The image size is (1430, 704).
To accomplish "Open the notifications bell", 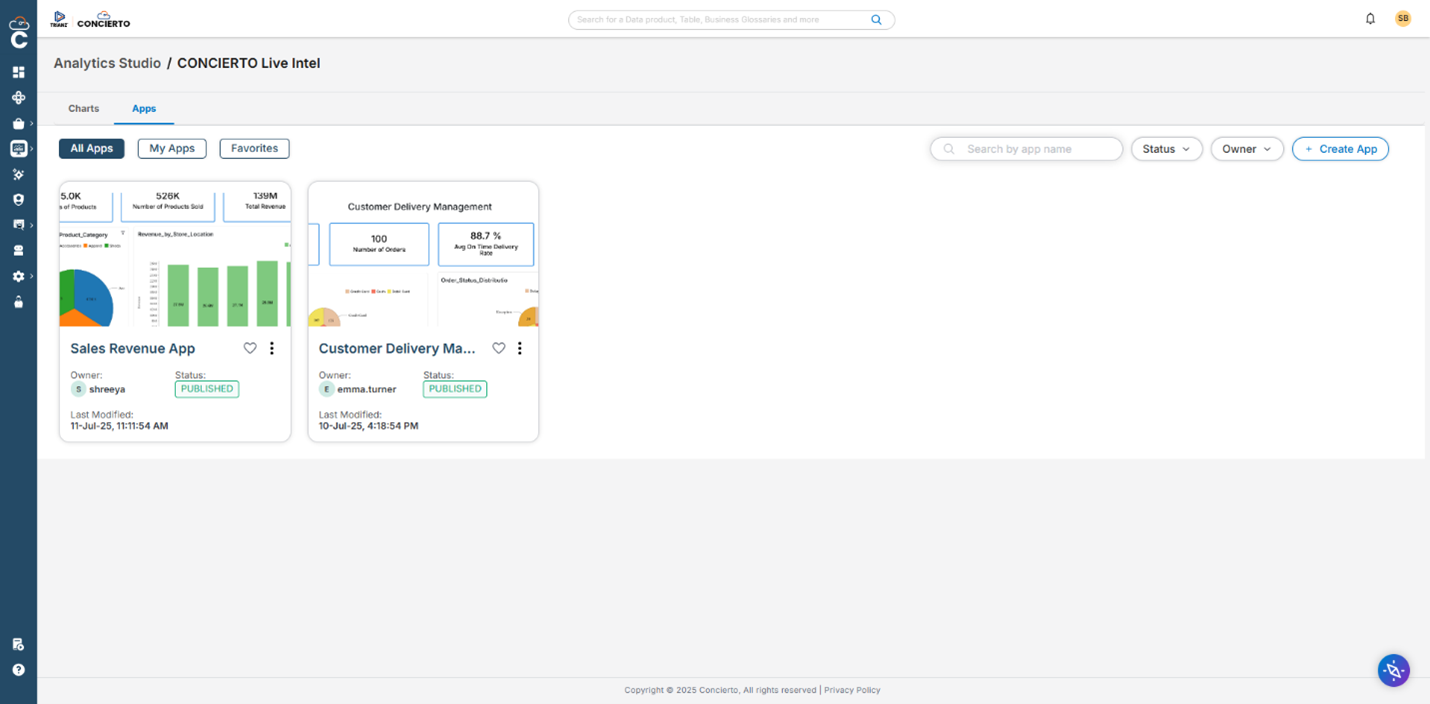I will (x=1370, y=18).
